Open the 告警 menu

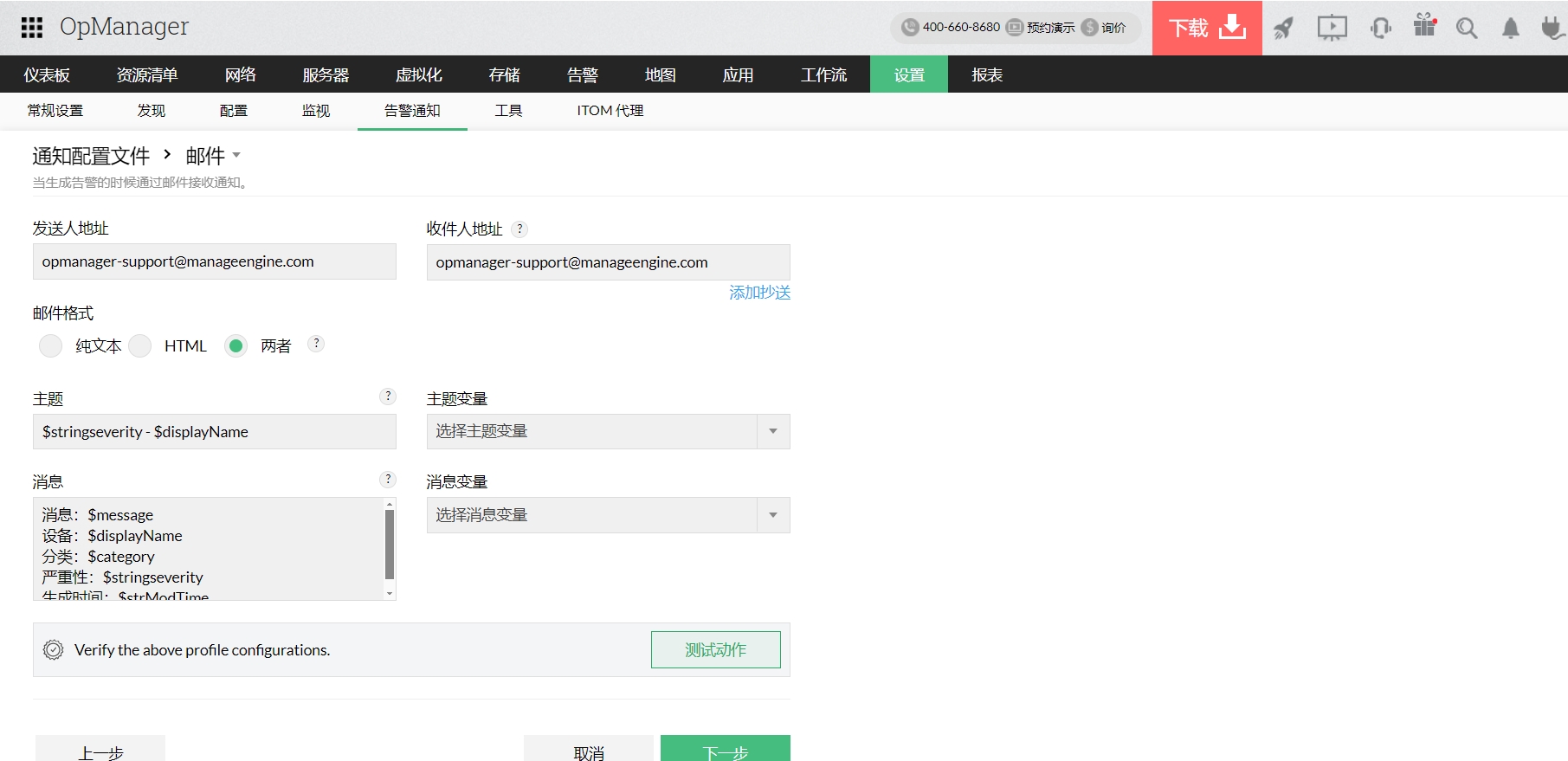[x=583, y=74]
